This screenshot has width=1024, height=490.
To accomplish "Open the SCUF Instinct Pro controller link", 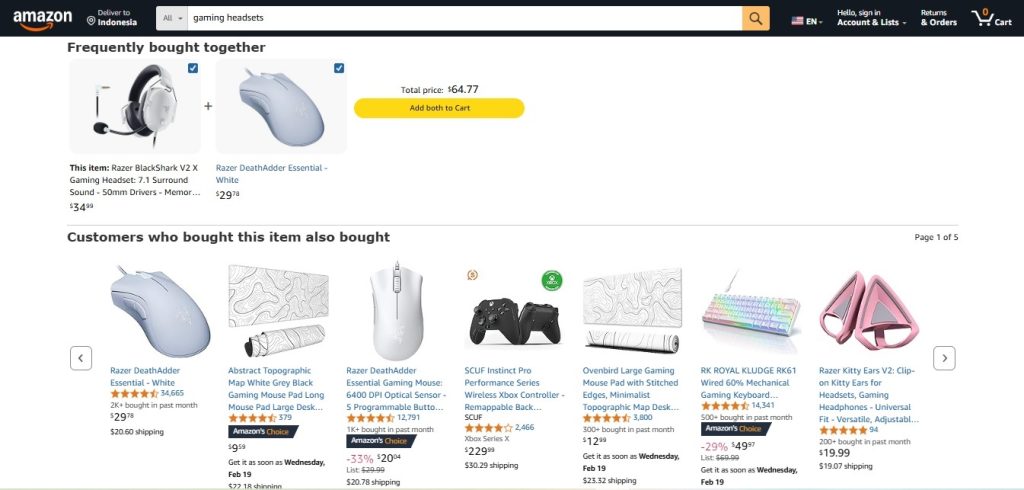I will 514,389.
